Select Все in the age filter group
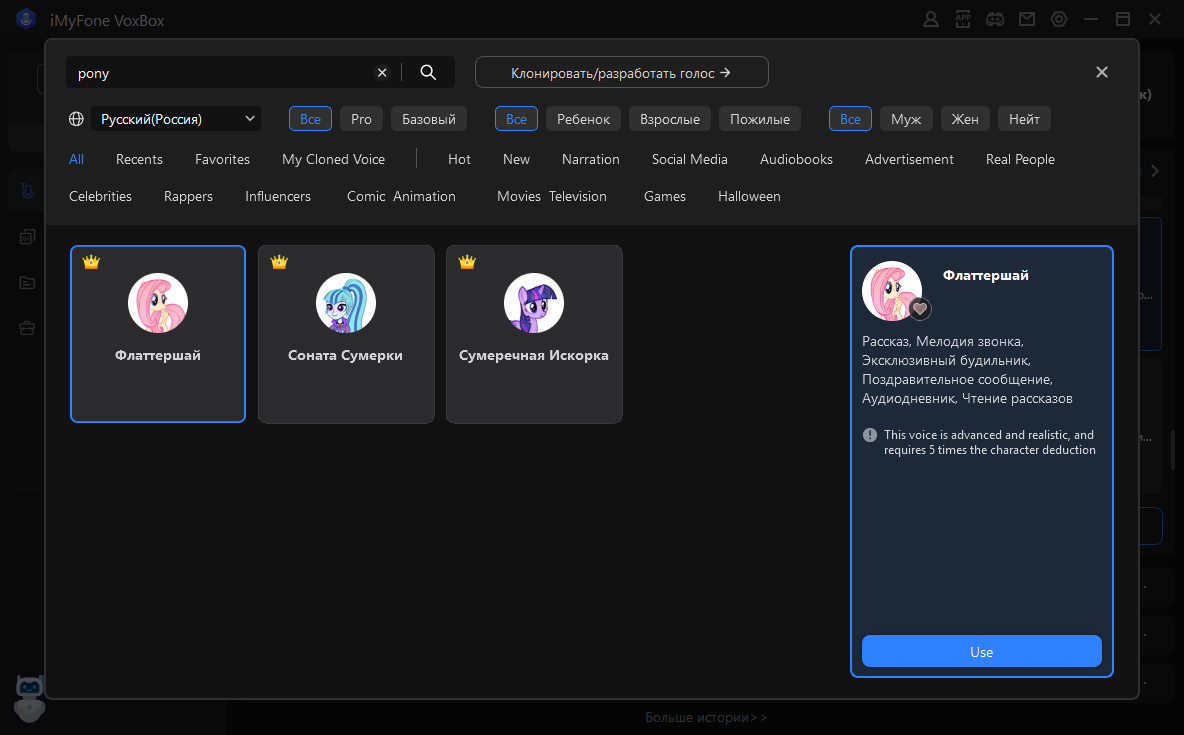The width and height of the screenshot is (1184, 735). [516, 119]
